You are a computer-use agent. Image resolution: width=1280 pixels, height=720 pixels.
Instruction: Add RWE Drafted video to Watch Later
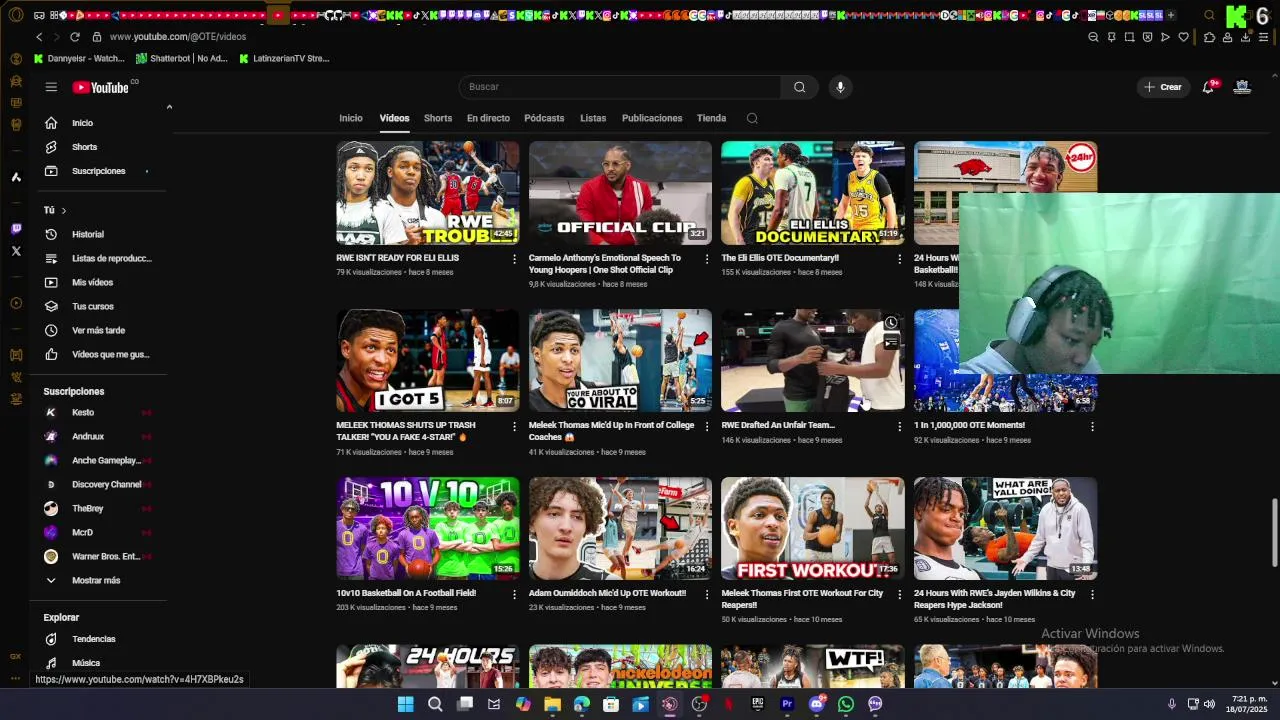pos(890,323)
